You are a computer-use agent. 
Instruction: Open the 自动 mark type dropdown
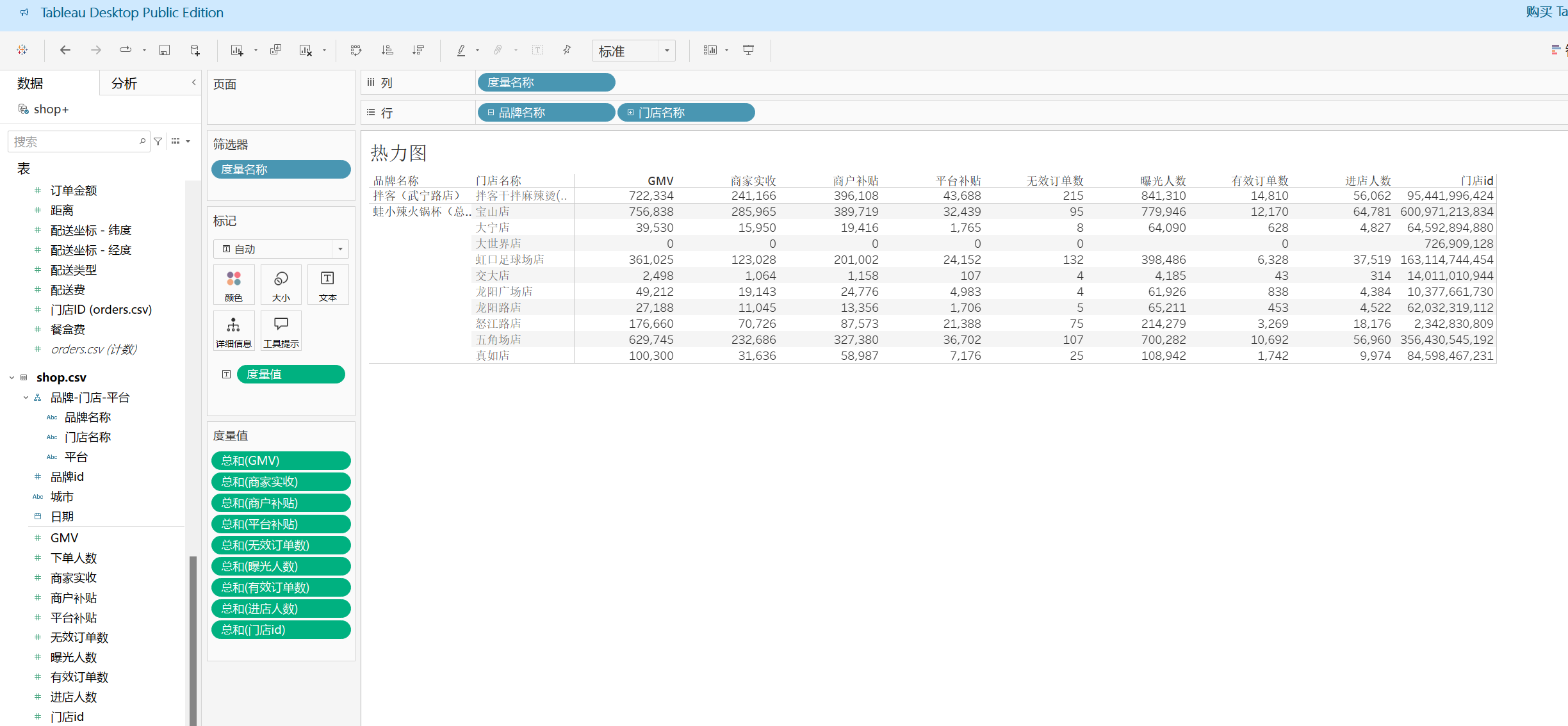tap(340, 249)
